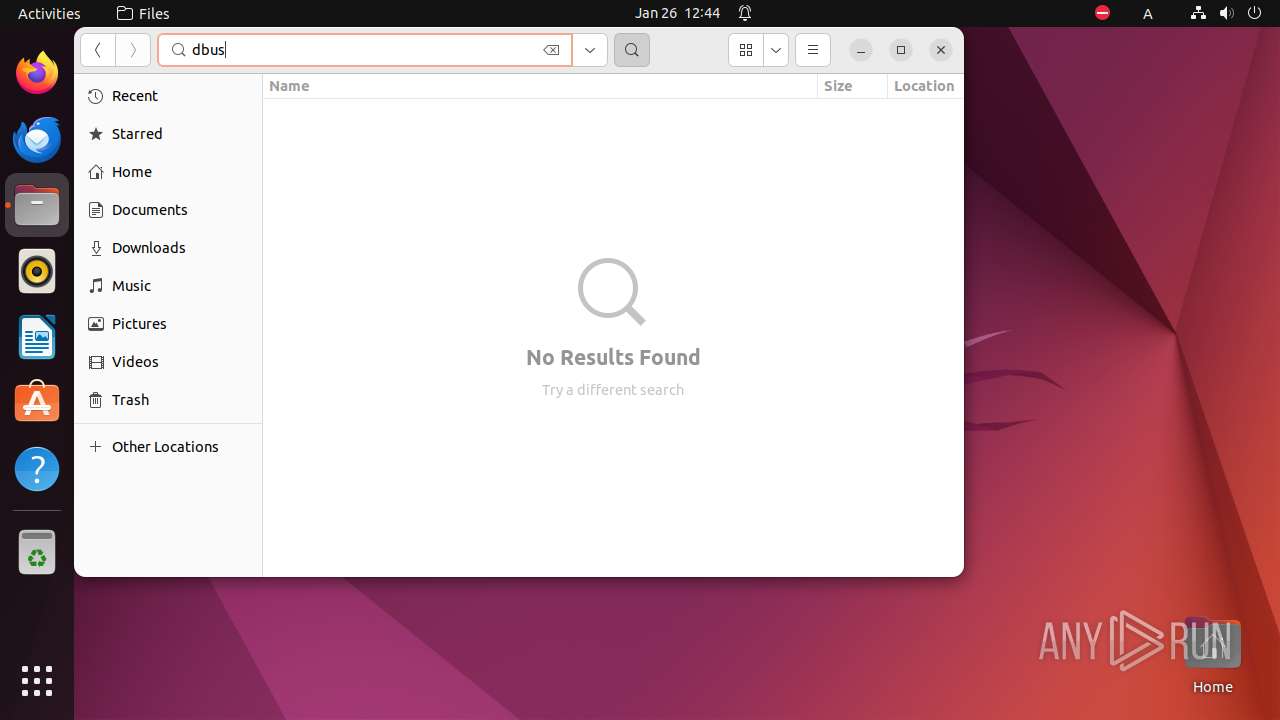Launch LibreOffice Writer from the dock
Viewport: 1280px width, 720px height.
coord(37,337)
